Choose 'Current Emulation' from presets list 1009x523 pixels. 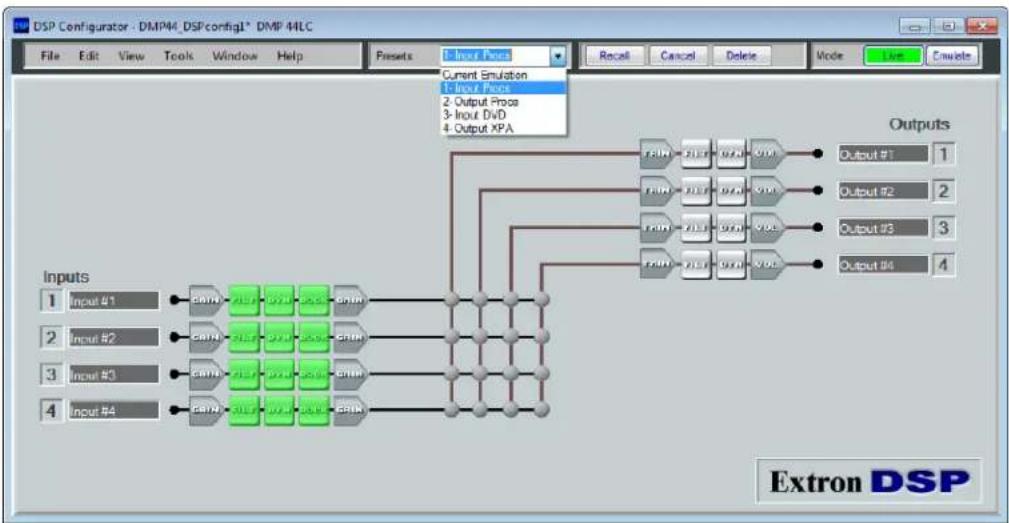tap(503, 75)
